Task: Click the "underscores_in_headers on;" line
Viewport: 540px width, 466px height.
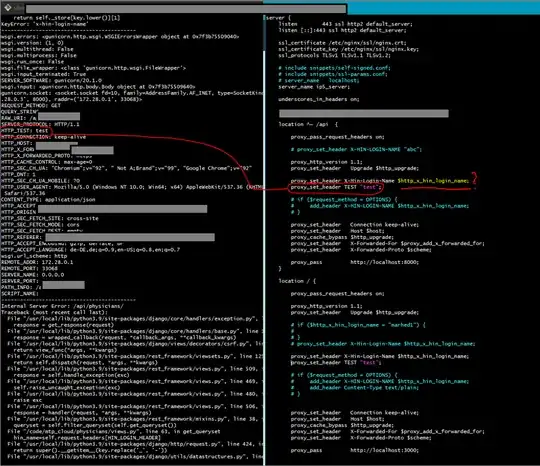Action: 319,99
